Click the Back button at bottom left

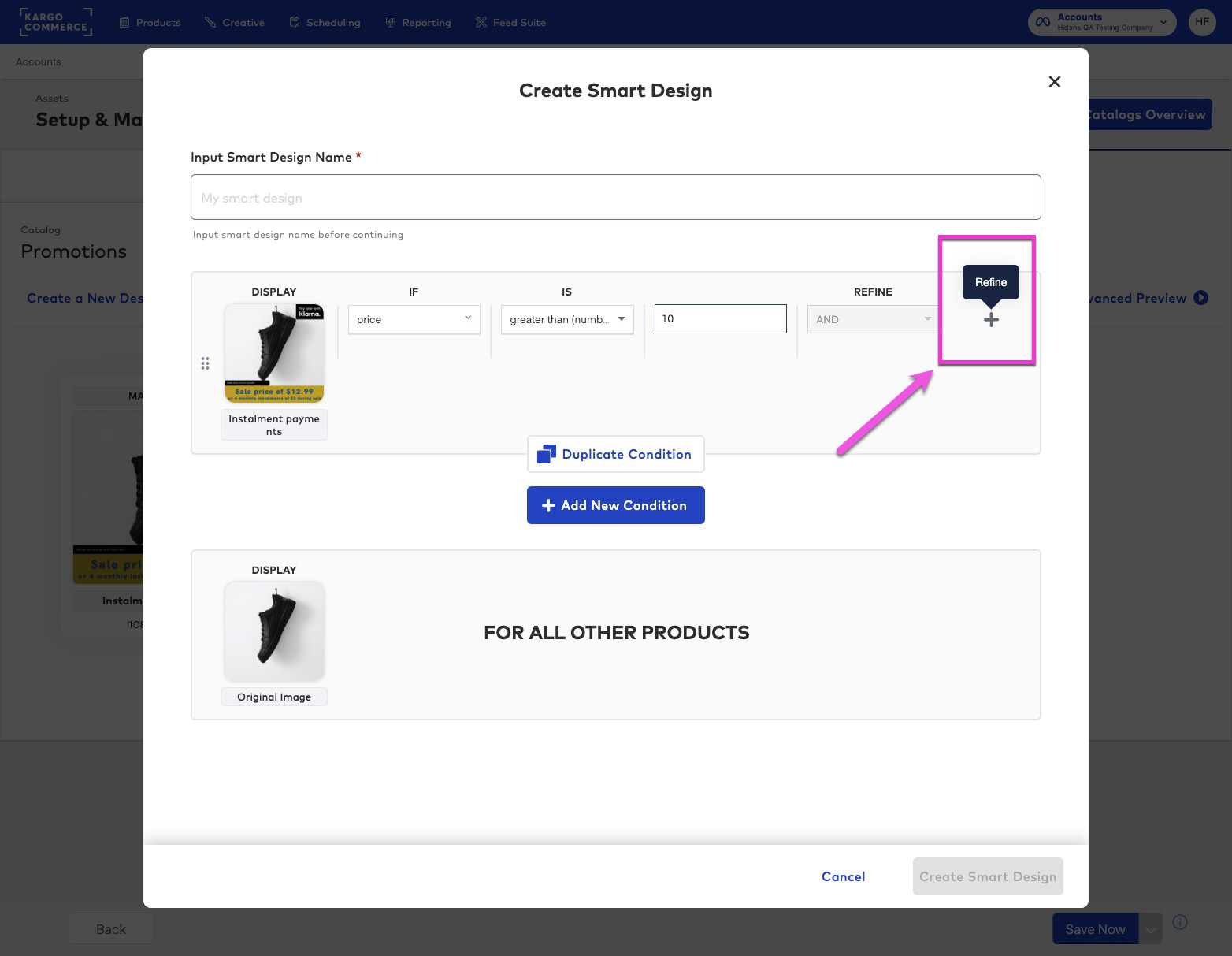coord(110,928)
